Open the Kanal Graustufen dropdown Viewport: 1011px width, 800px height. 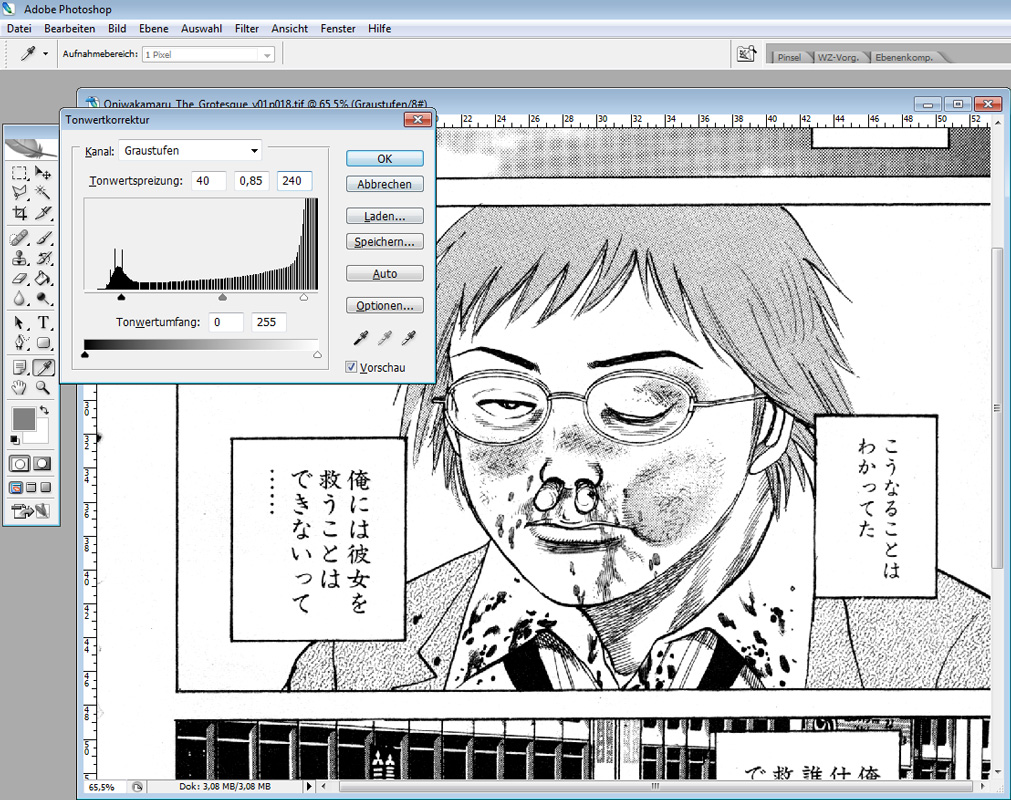[x=190, y=151]
